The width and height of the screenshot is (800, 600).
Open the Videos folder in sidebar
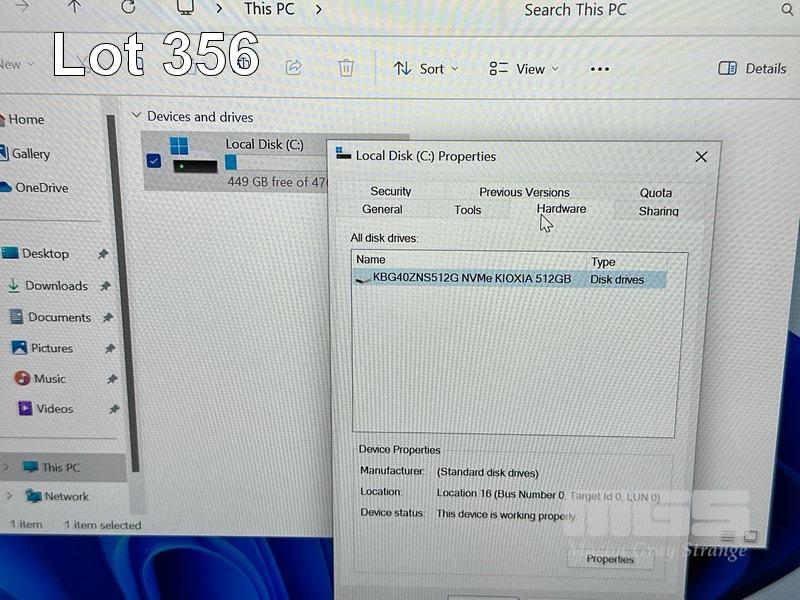(x=54, y=409)
